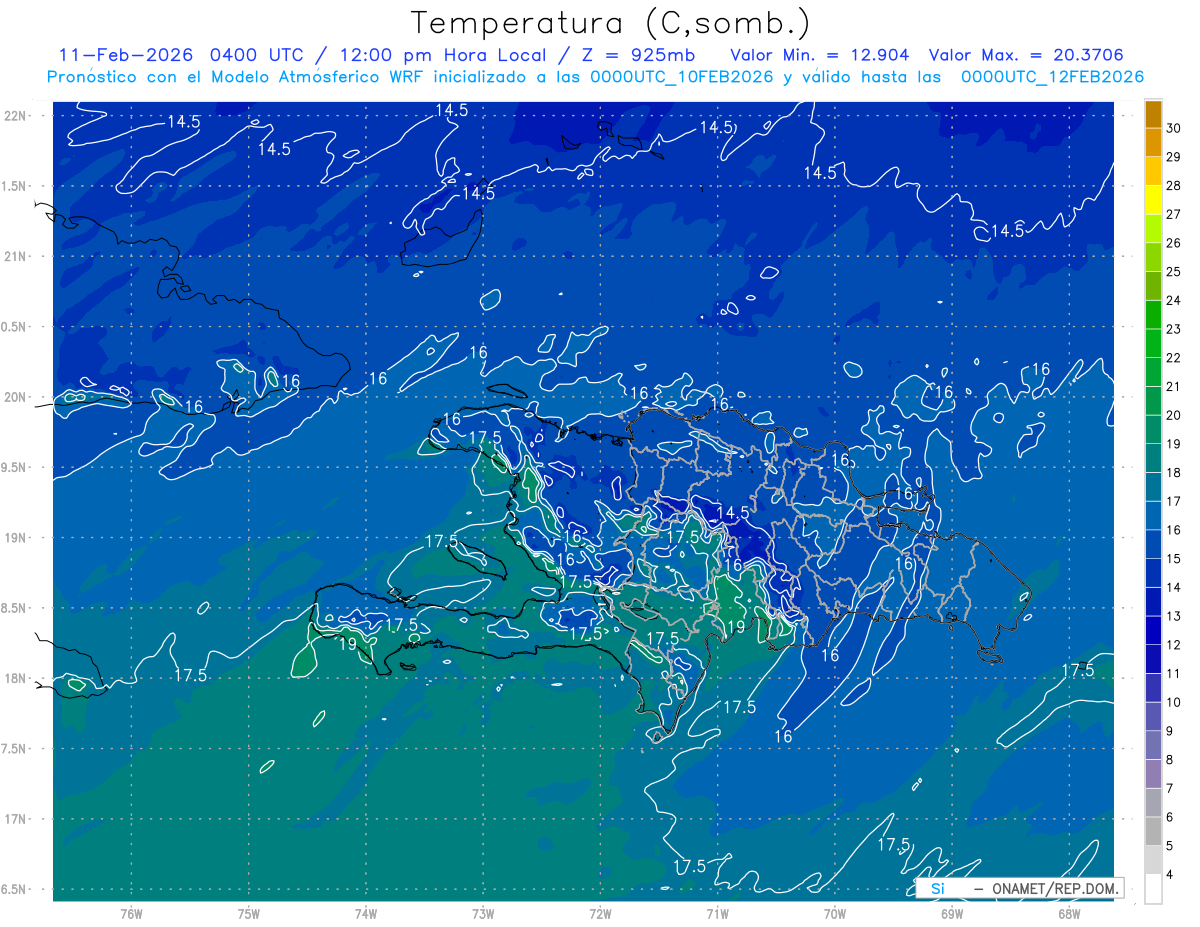Click the "0.5N" latitude axis label

coord(15,327)
